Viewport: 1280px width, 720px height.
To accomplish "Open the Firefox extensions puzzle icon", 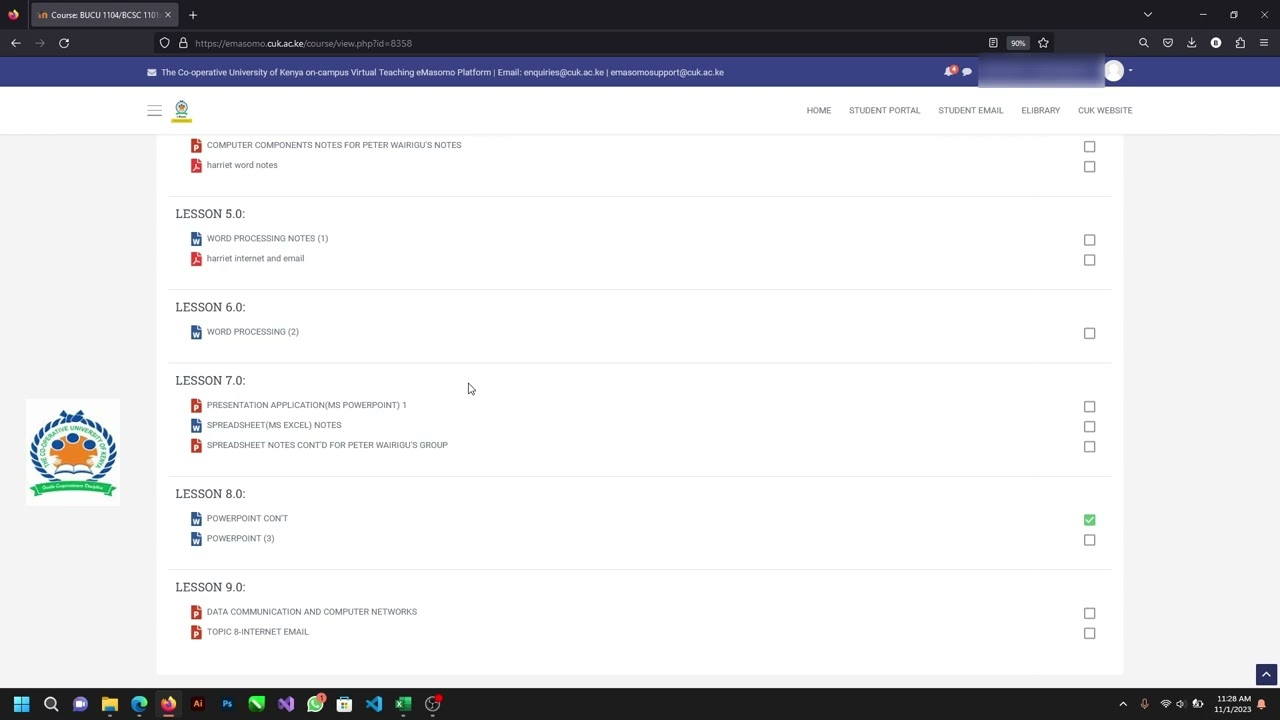I will 1240,43.
